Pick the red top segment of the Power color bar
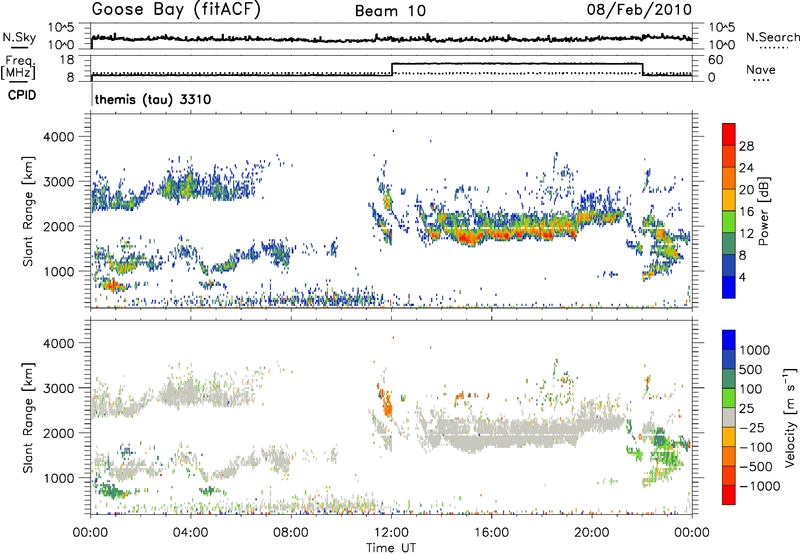This screenshot has width=800, height=554. point(729,134)
